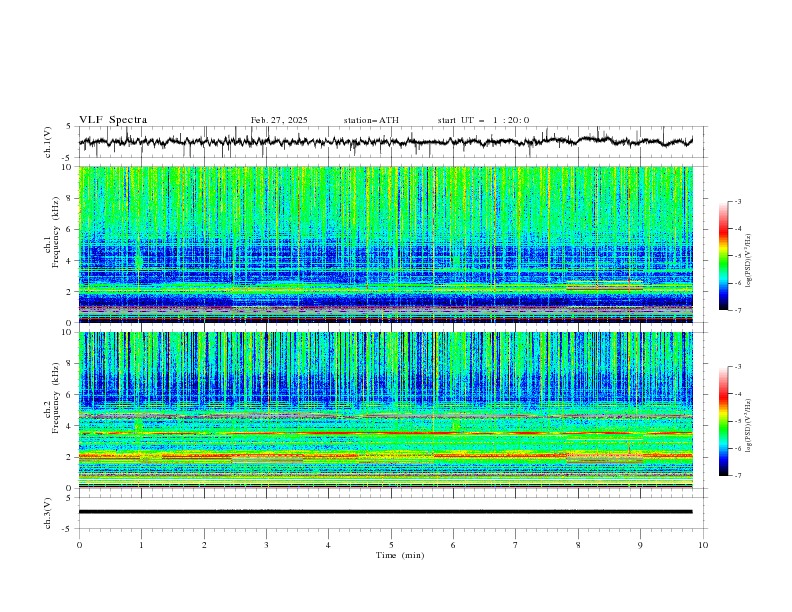Viewport: 792px width, 612px height.
Task: Click Time axis tick label "3"
Action: pyautogui.click(x=266, y=545)
